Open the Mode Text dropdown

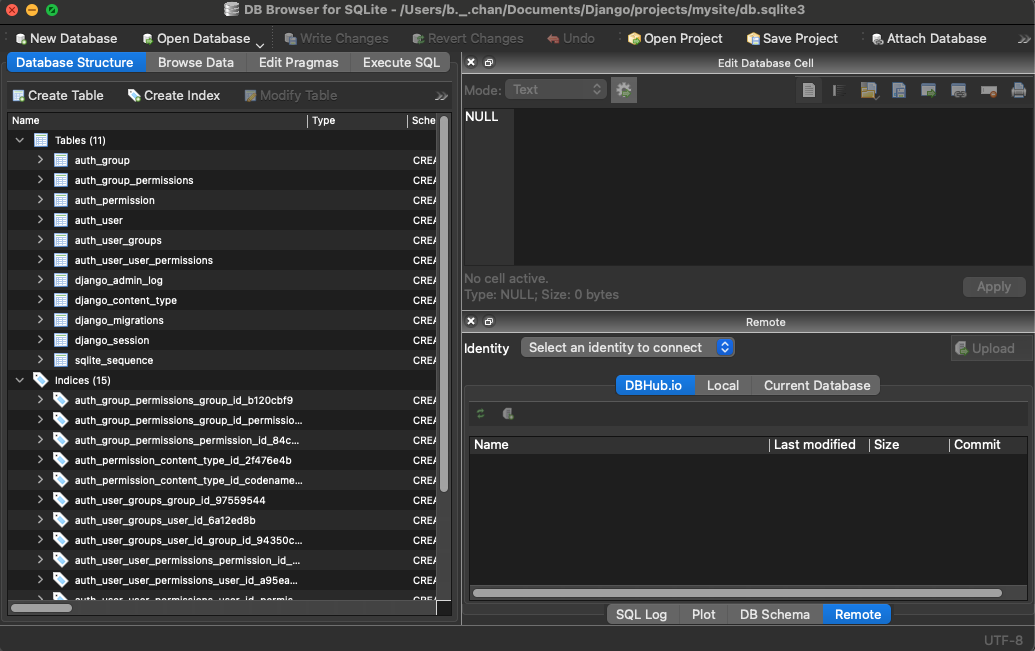pos(555,89)
